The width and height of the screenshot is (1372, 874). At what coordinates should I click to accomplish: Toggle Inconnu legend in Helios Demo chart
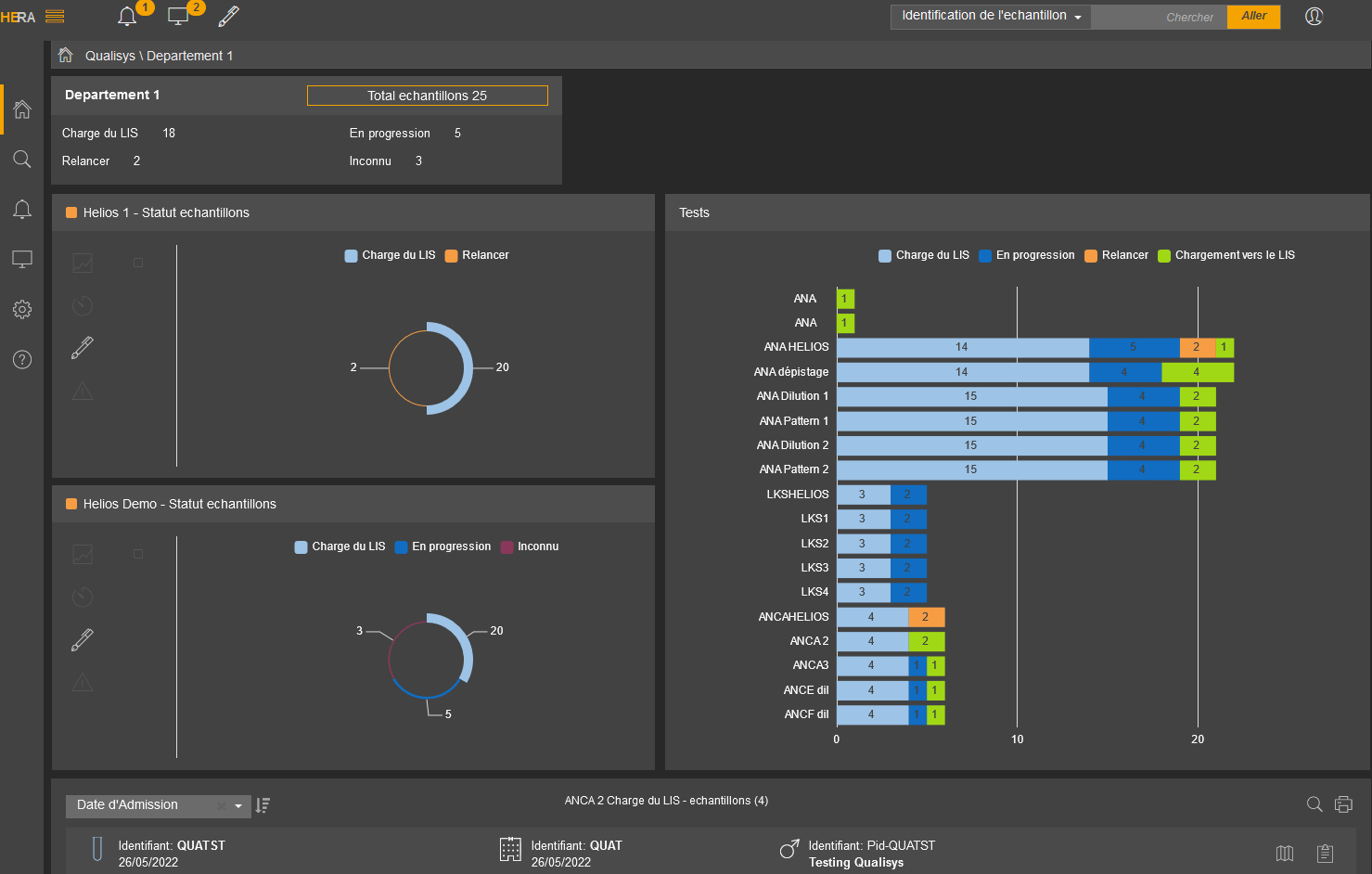530,546
